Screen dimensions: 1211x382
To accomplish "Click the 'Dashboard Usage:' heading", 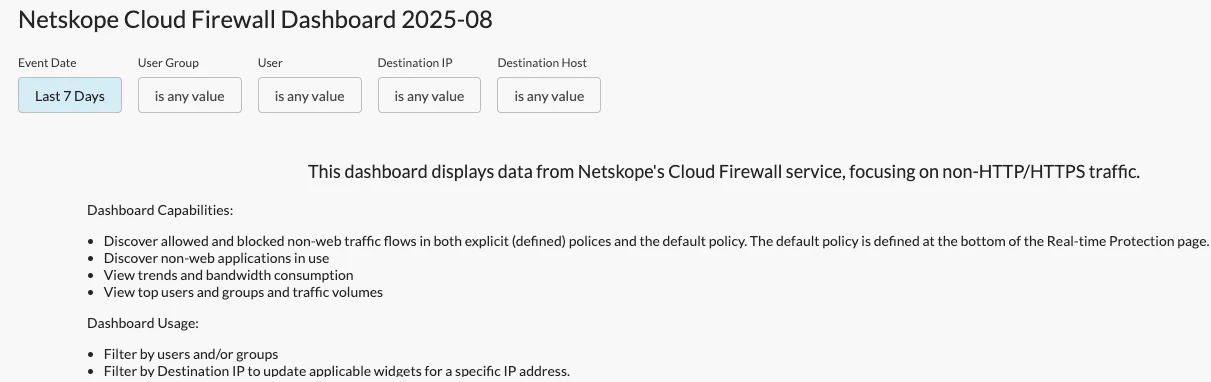I will pos(143,324).
